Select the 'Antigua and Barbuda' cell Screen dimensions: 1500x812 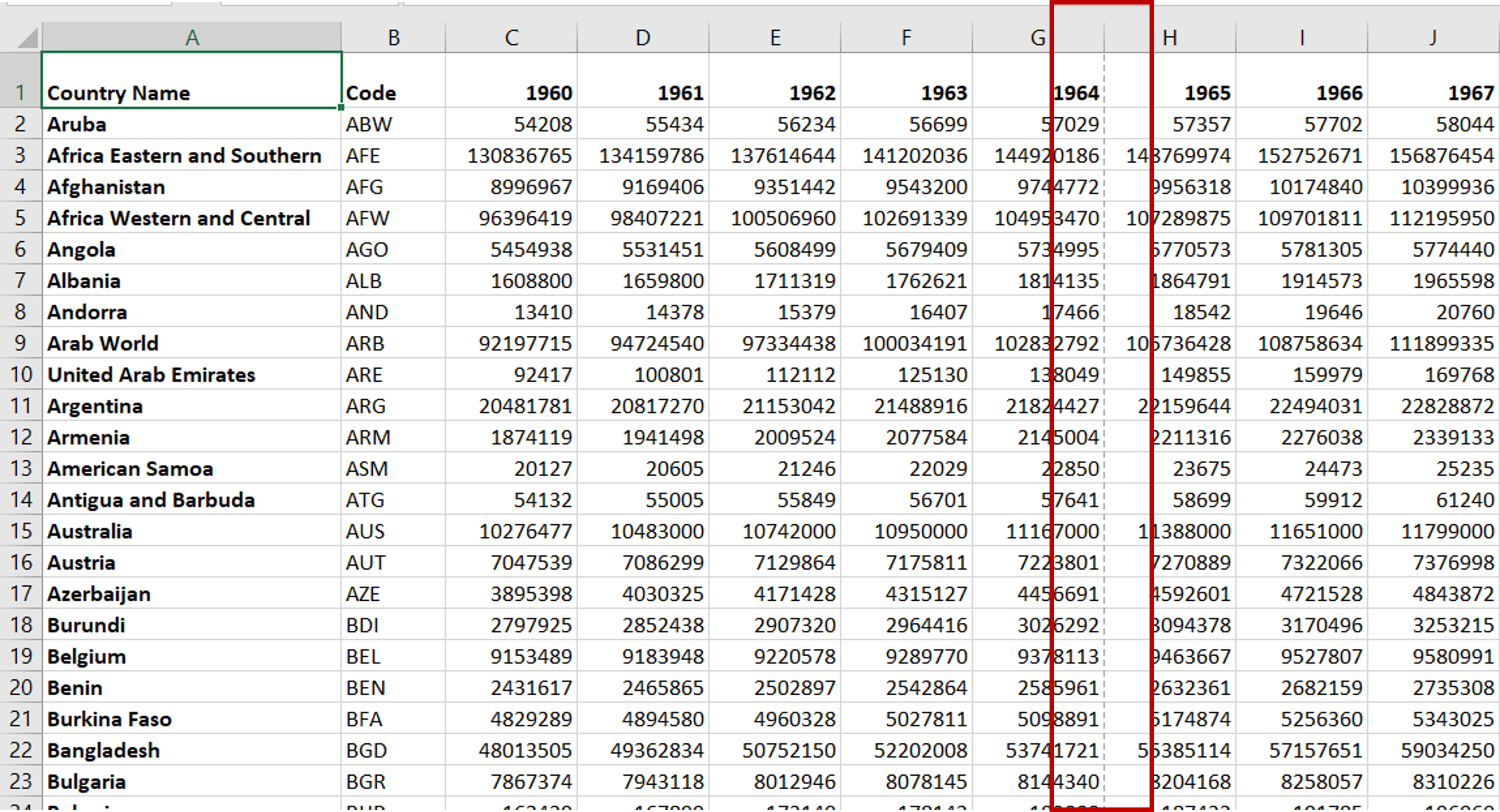point(191,499)
